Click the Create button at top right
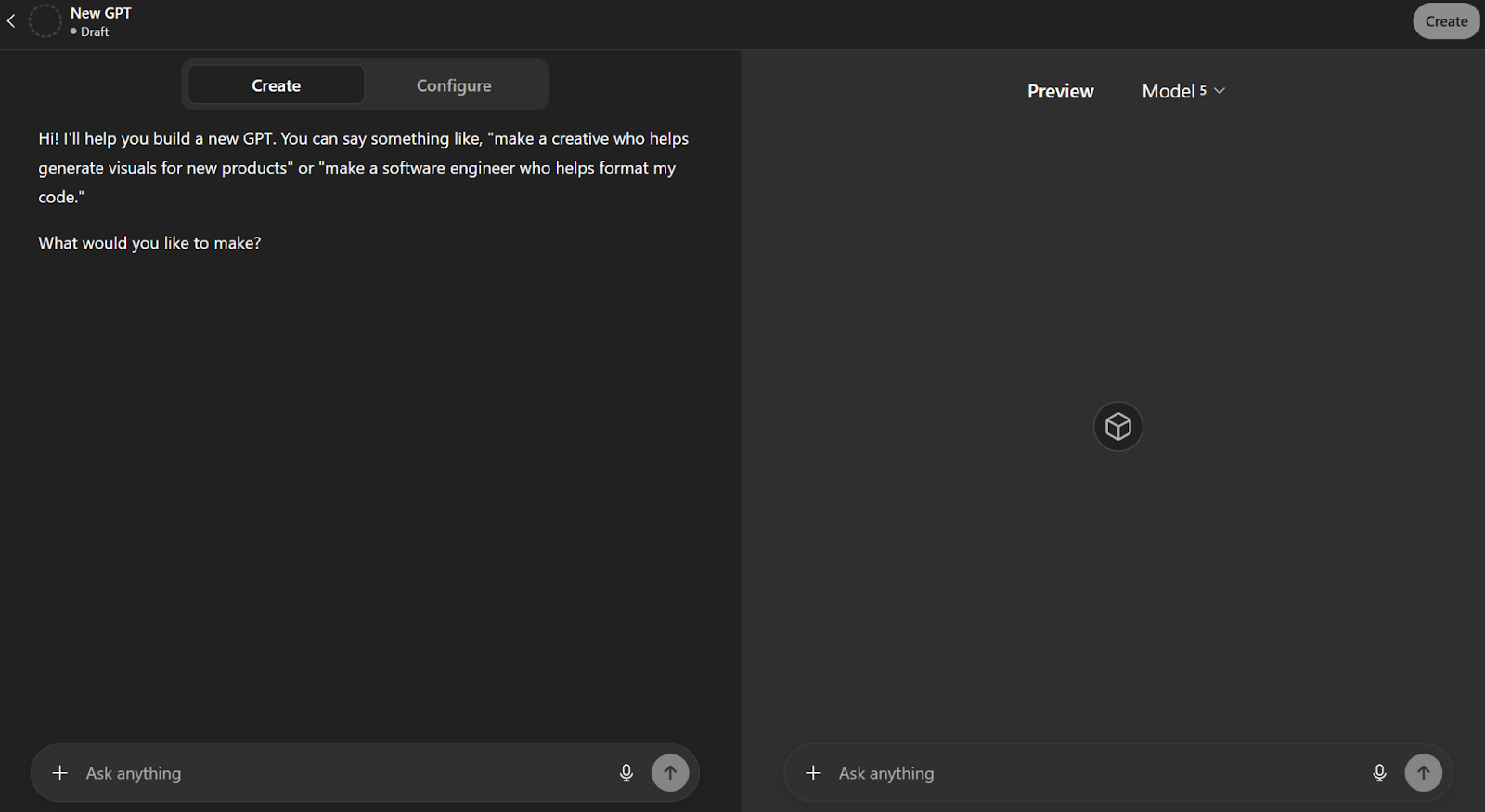 coord(1446,21)
